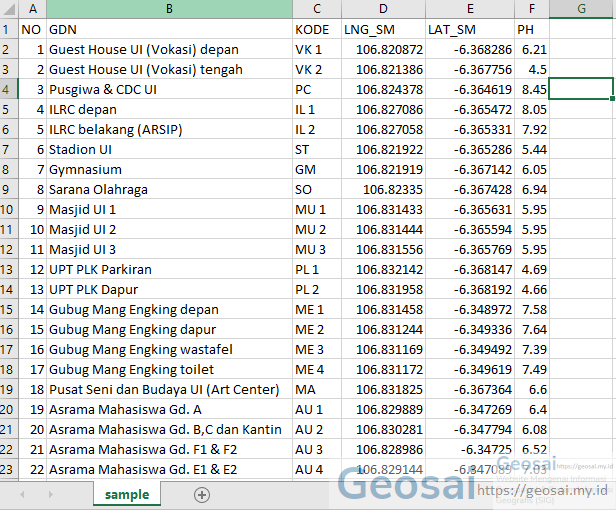Click PH value 8.45
The image size is (616, 510).
(x=532, y=89)
